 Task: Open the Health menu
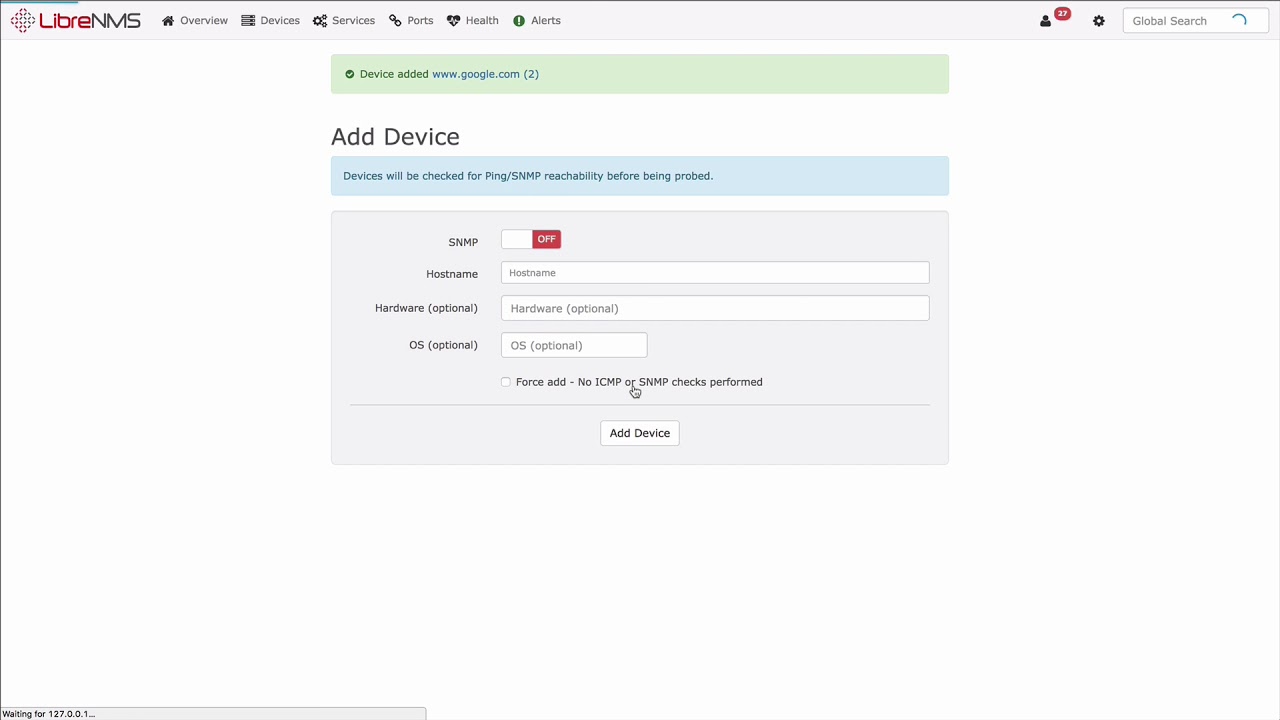pyautogui.click(x=472, y=20)
